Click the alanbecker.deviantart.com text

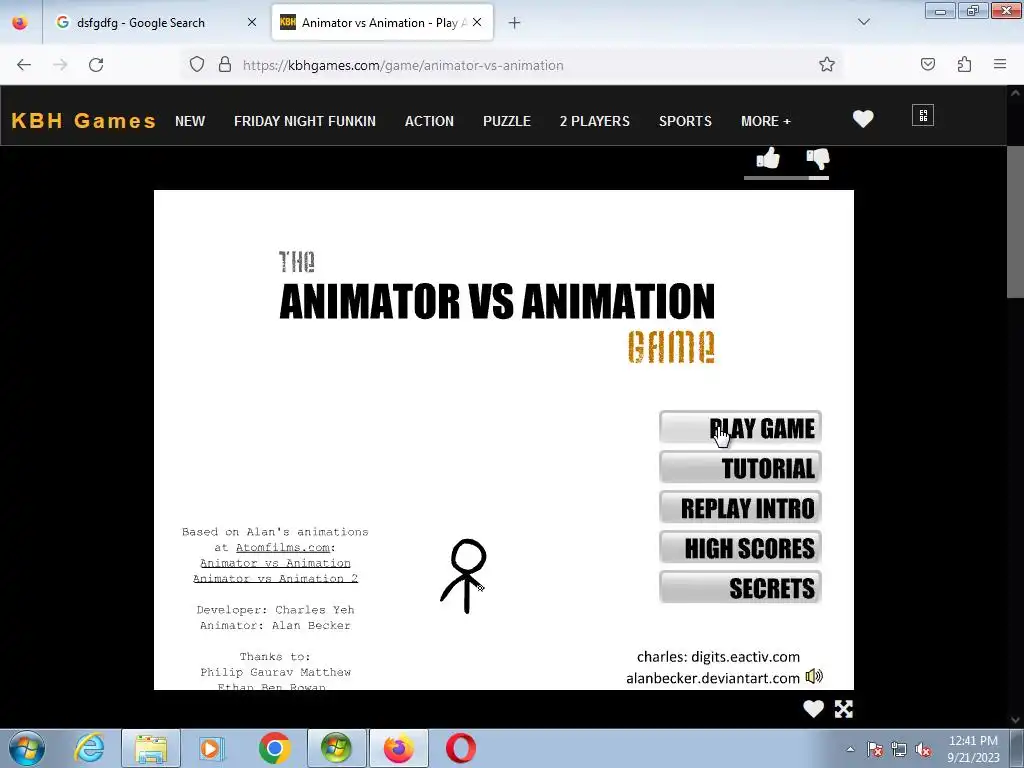712,678
